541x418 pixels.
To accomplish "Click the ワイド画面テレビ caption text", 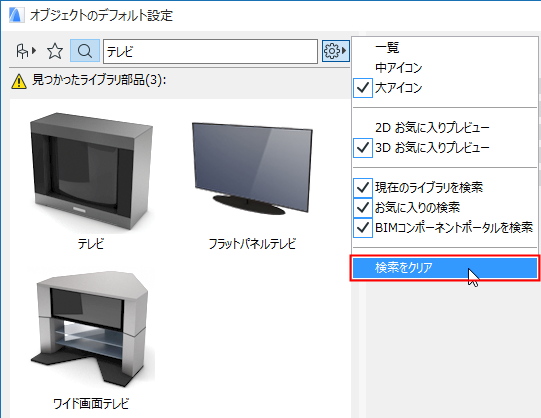I will pos(91,404).
